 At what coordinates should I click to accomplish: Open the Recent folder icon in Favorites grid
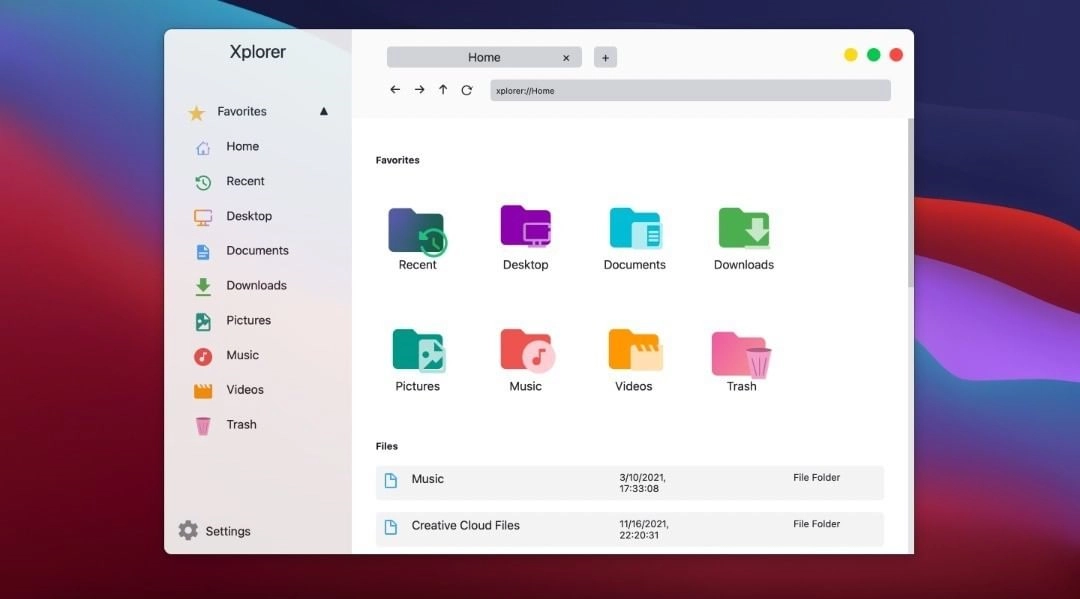[x=417, y=230]
